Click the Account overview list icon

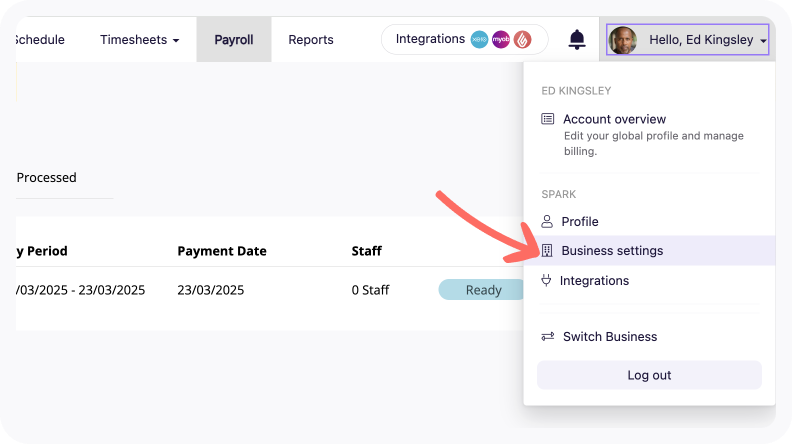coord(548,119)
